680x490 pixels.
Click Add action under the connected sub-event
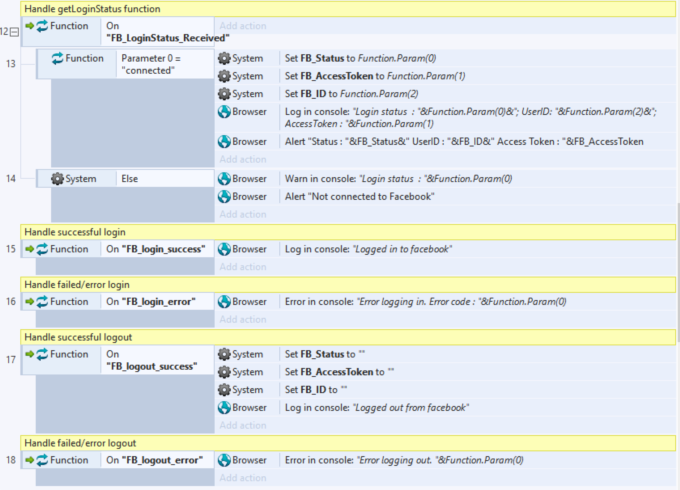tap(243, 160)
